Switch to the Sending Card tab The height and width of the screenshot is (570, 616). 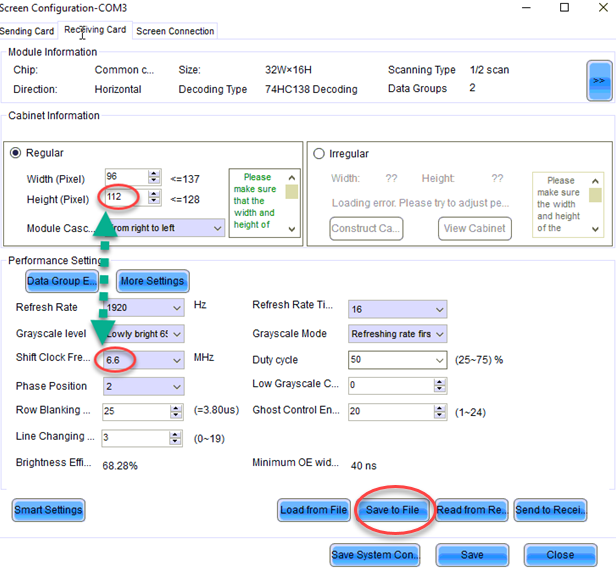click(x=27, y=31)
